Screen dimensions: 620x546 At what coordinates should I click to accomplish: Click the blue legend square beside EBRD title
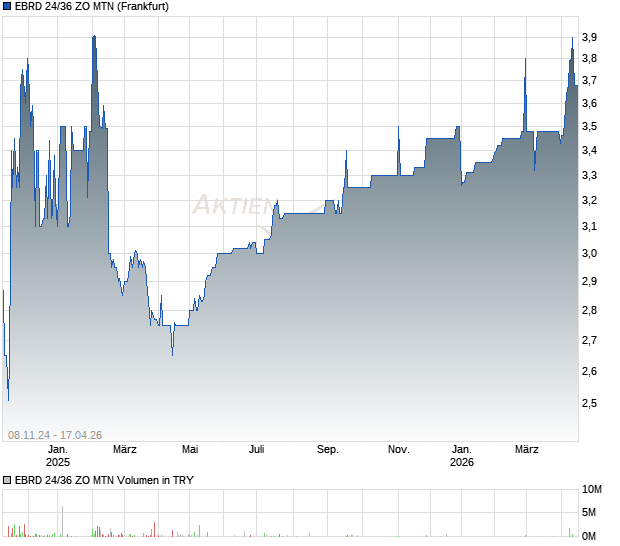(7, 6)
